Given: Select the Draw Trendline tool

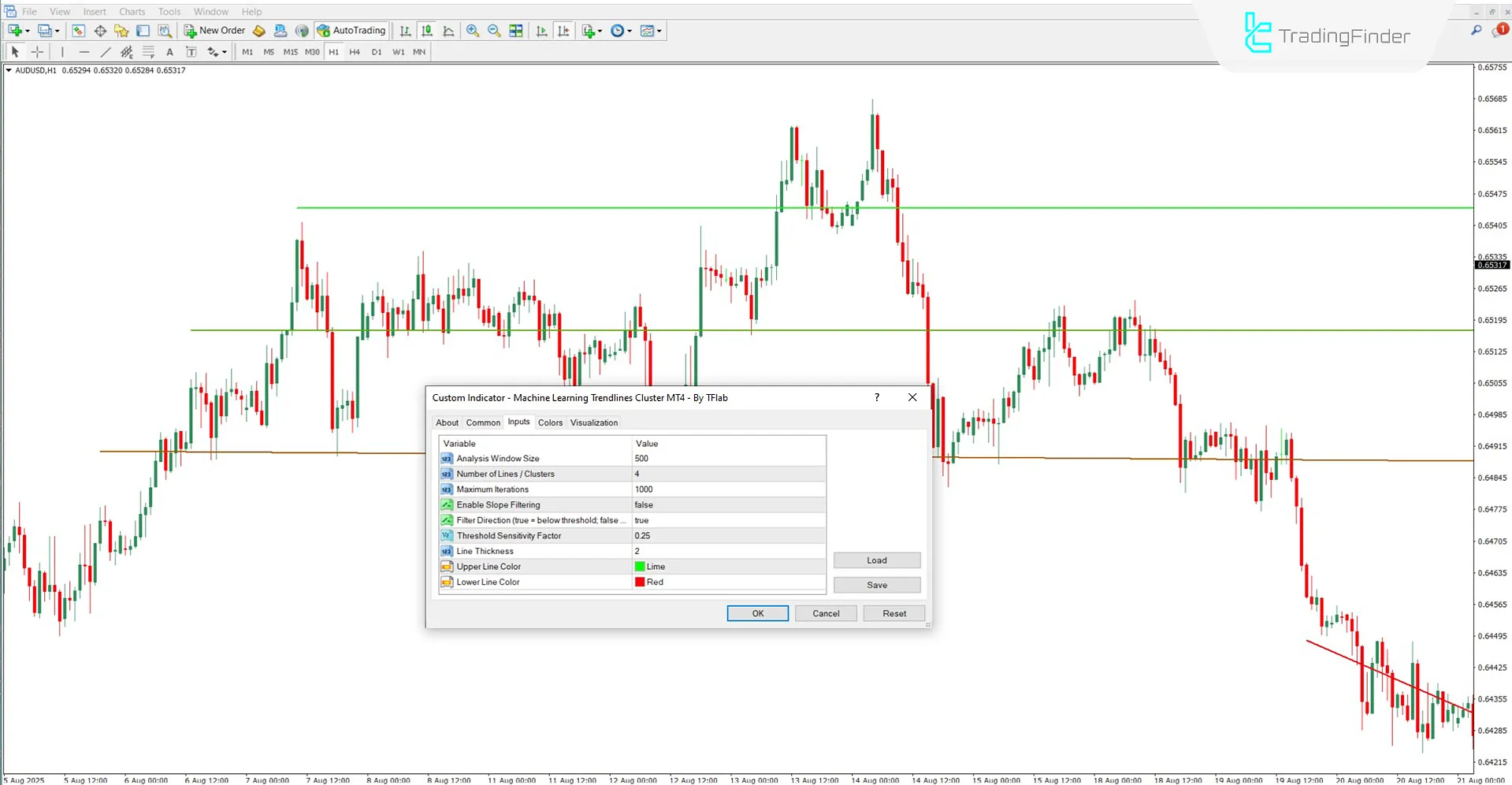Looking at the screenshot, I should tap(106, 51).
